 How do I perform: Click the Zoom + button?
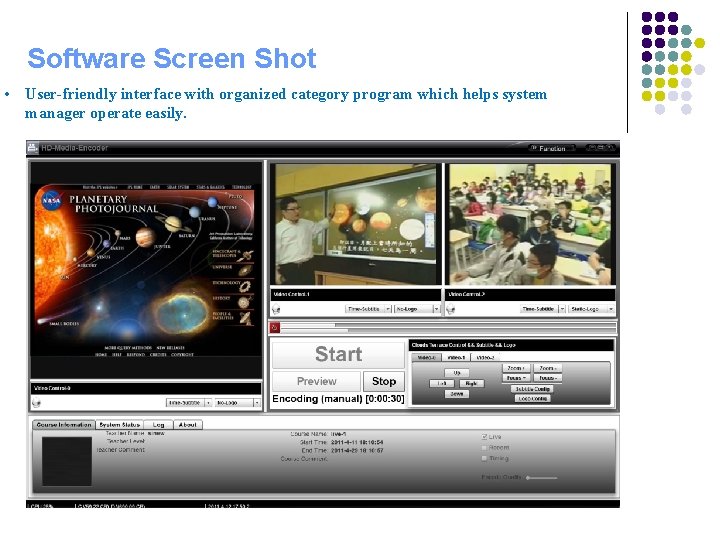coord(517,368)
